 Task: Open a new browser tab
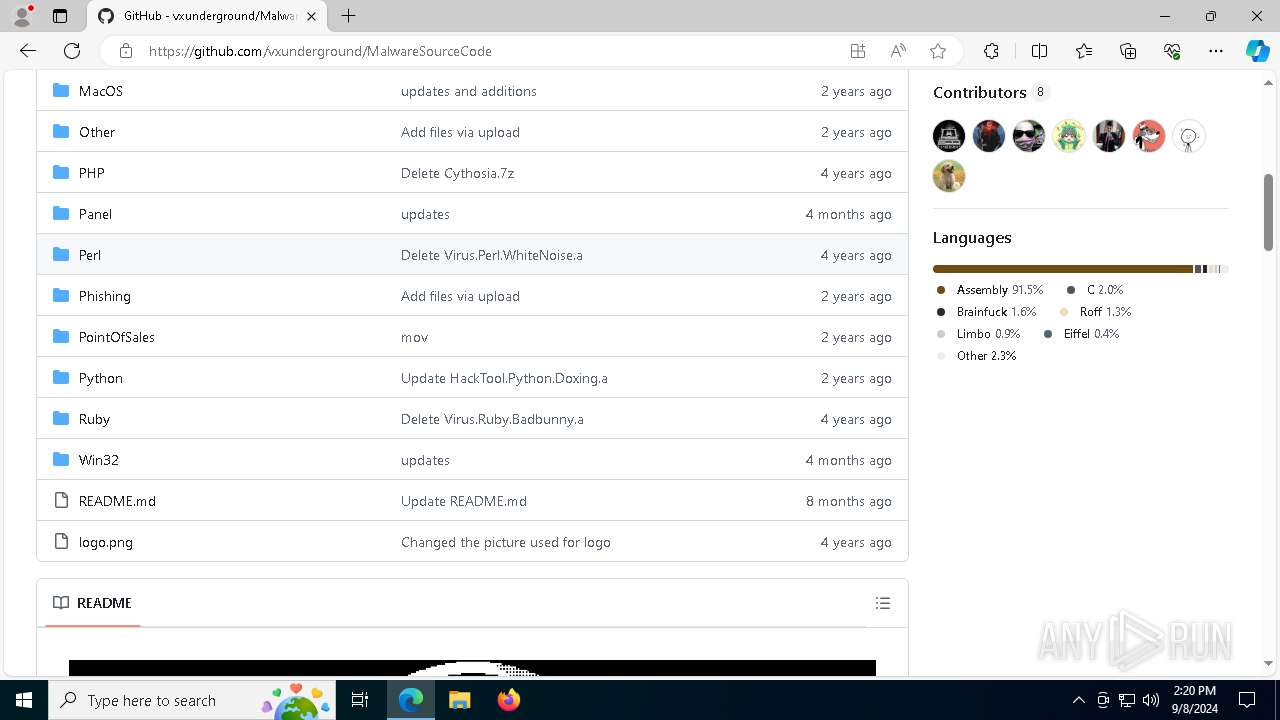click(348, 16)
